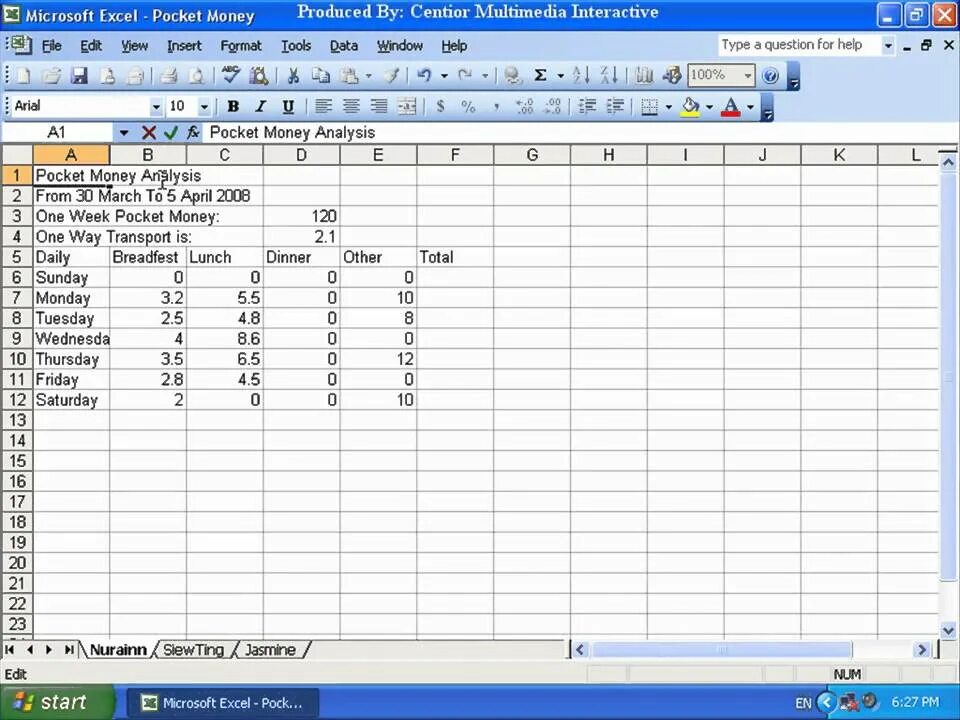Viewport: 960px width, 720px height.
Task: Open the font color dropdown arrow
Action: [751, 107]
